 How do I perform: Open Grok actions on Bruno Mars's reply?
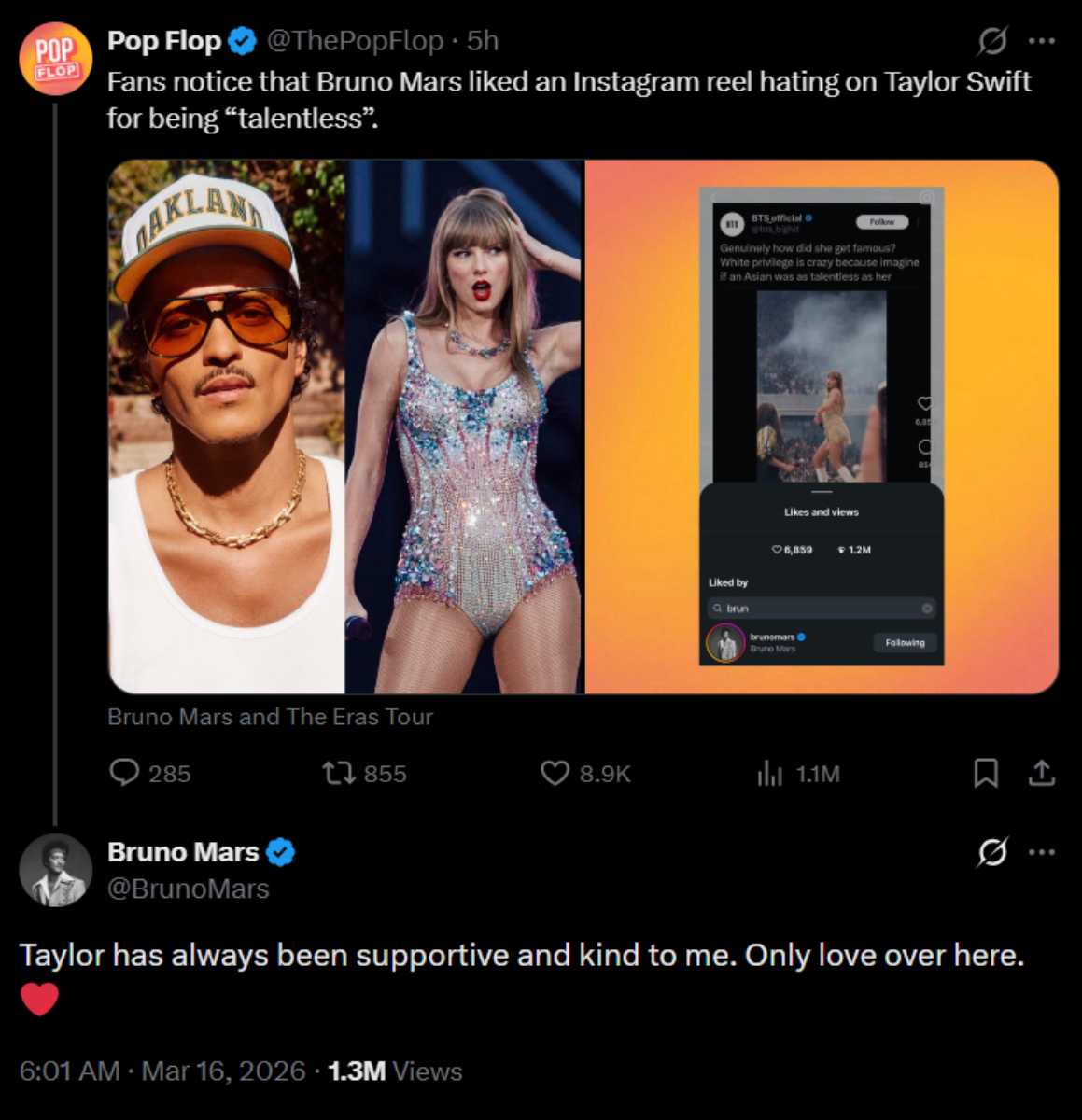coord(994,850)
